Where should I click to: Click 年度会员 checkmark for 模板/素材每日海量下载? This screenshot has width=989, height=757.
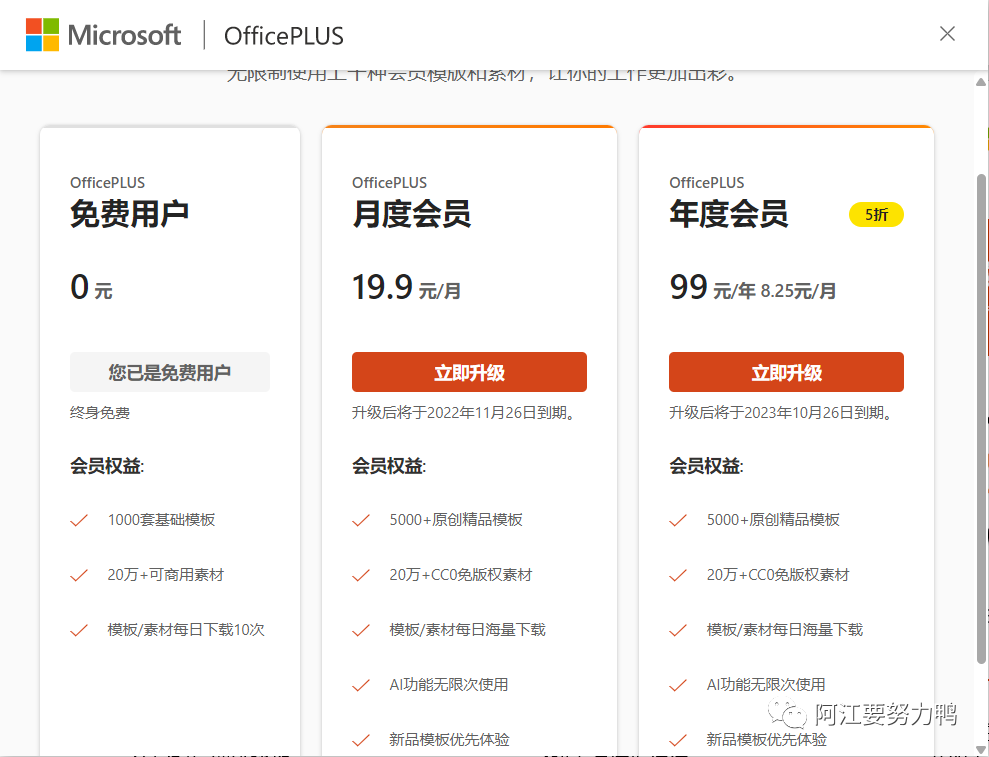(678, 630)
